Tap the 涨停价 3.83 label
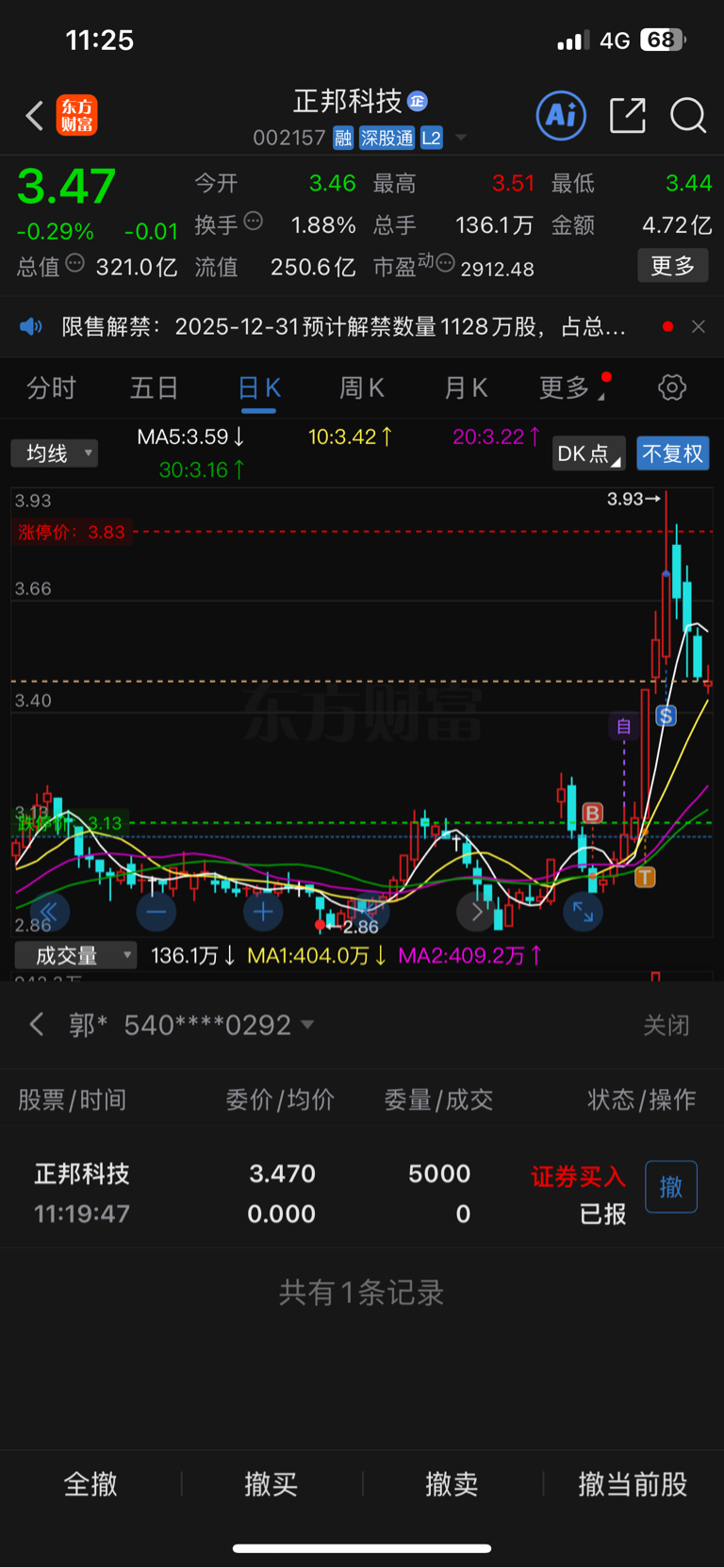 72,532
